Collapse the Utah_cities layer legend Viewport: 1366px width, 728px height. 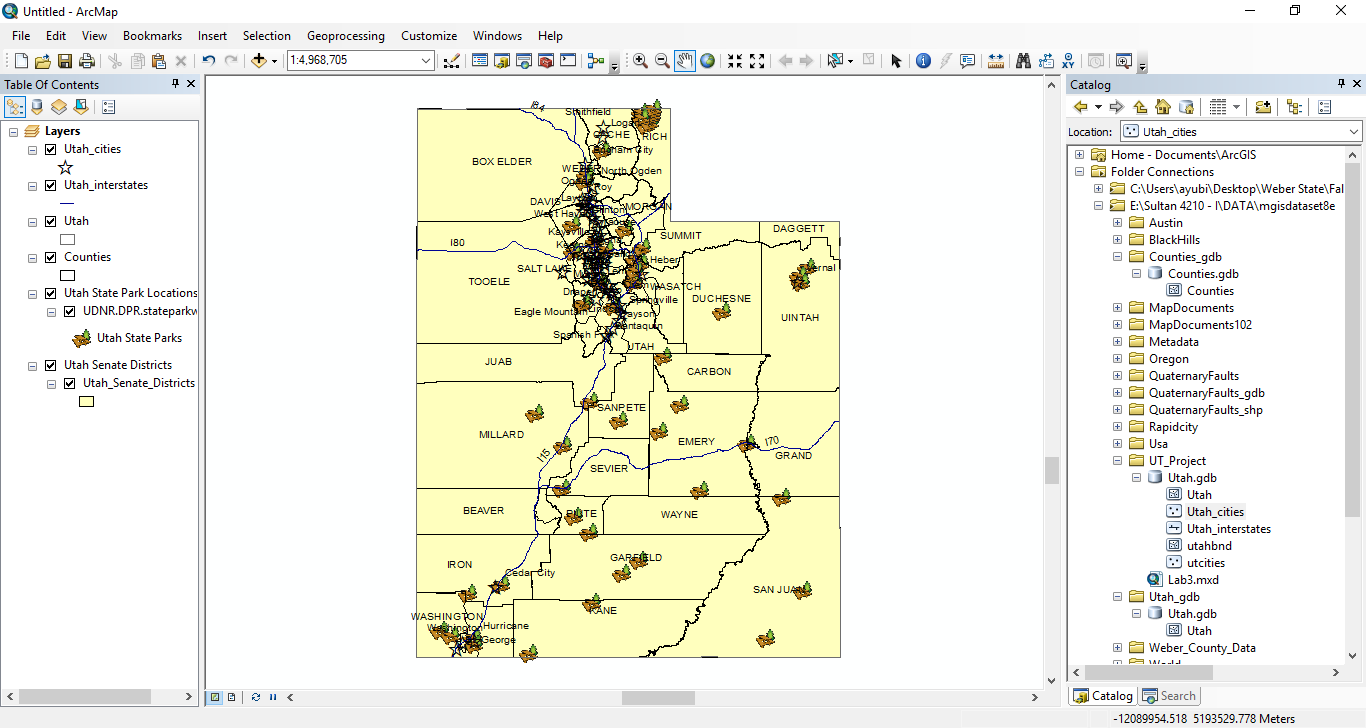(x=33, y=149)
